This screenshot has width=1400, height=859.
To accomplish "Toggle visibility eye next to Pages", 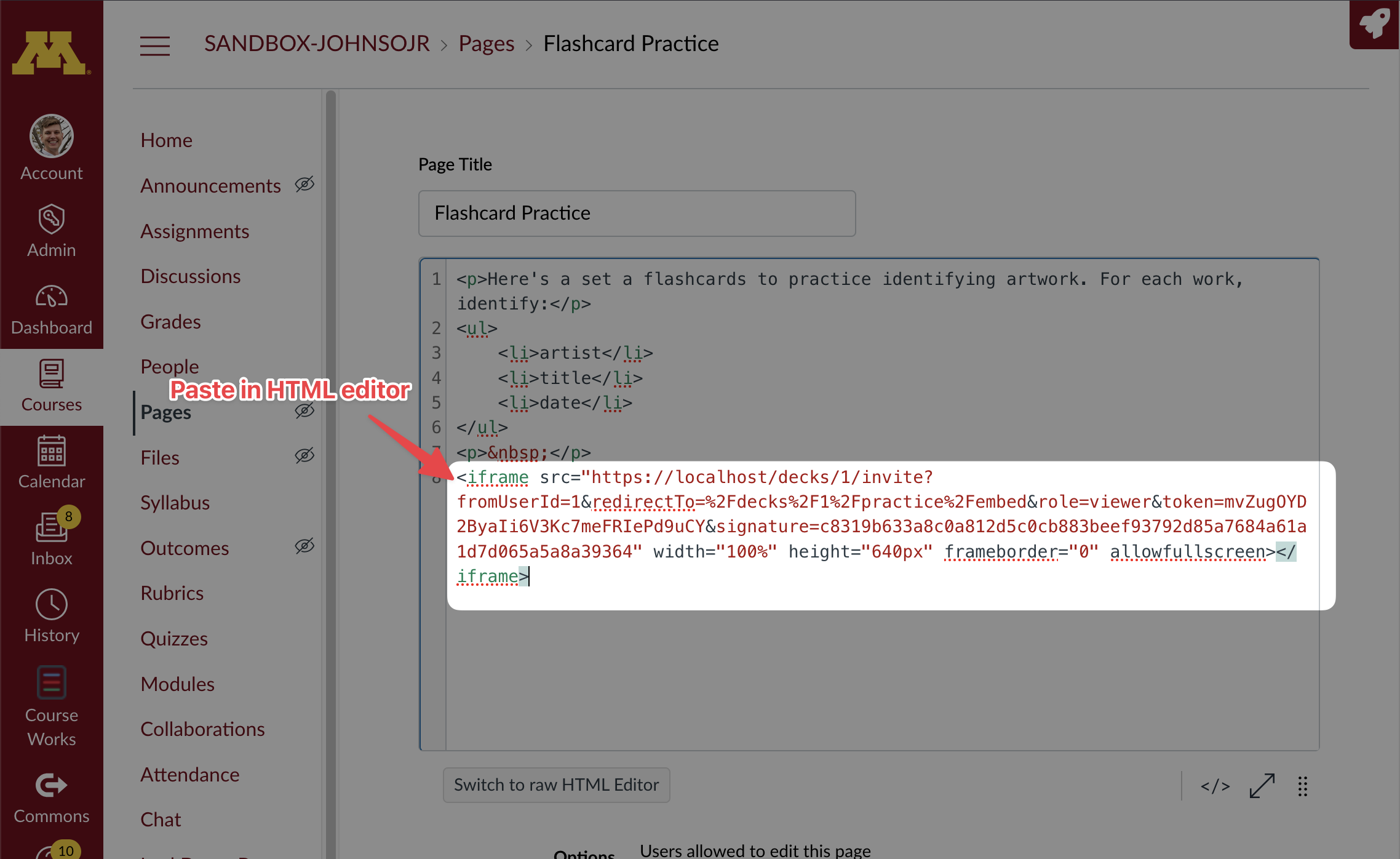I will [x=304, y=410].
